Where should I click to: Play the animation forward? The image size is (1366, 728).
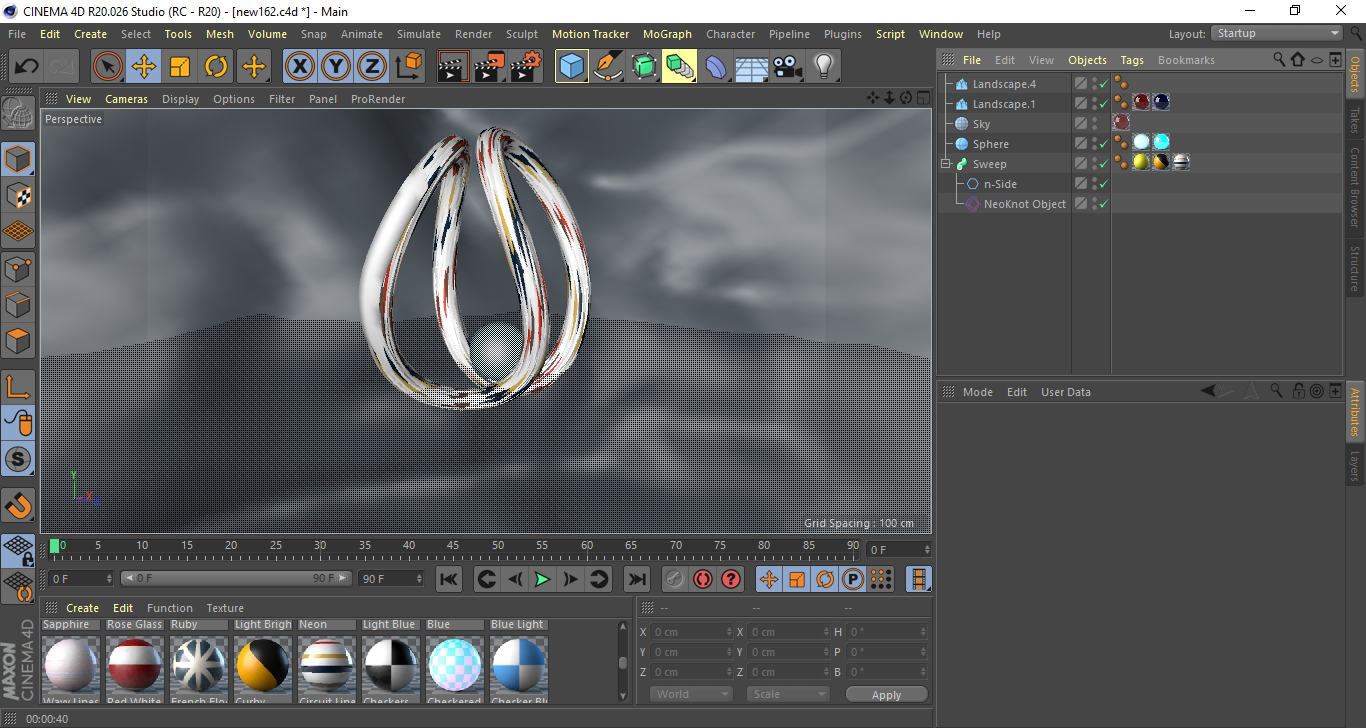click(542, 579)
